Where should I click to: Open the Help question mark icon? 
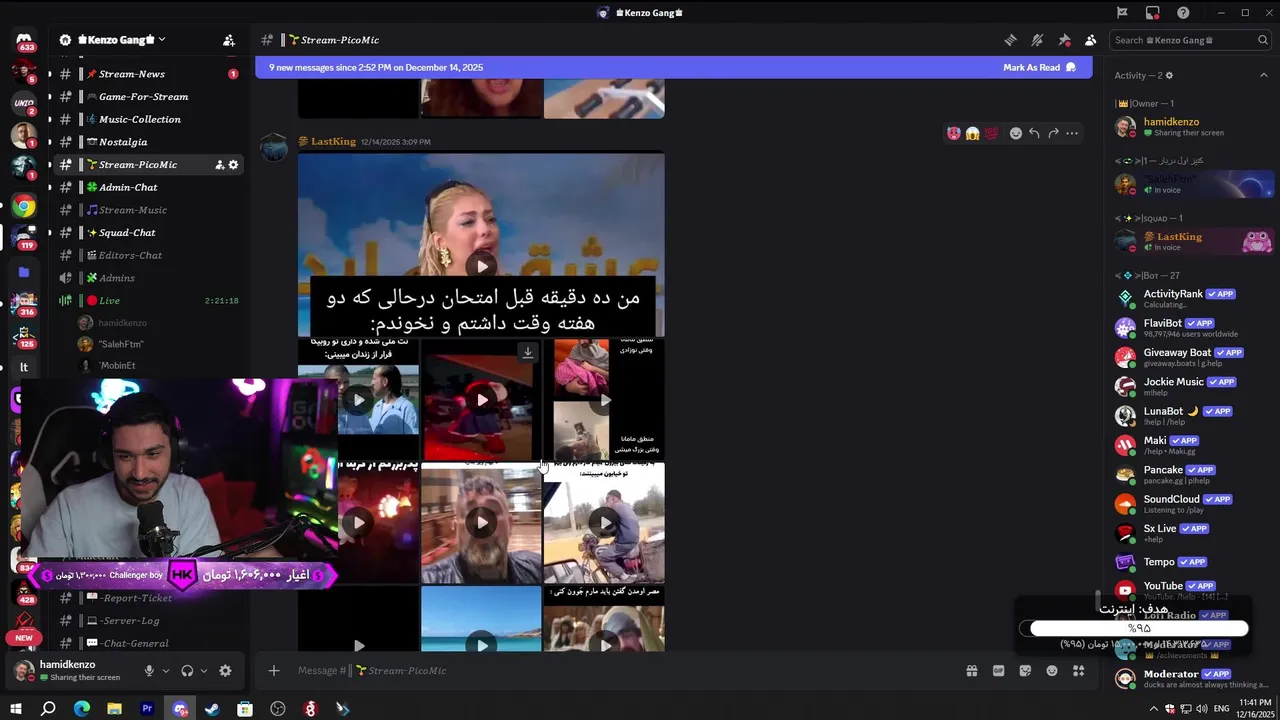pos(1183,13)
